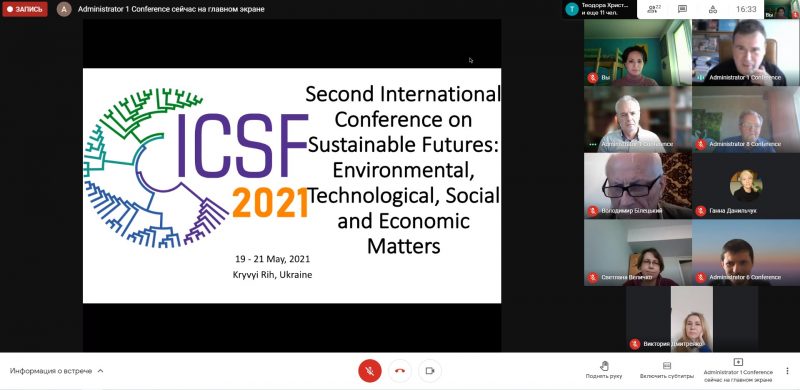The image size is (800, 390).
Task: Open options dots on Administrator 7 tile
Action: 592,144
